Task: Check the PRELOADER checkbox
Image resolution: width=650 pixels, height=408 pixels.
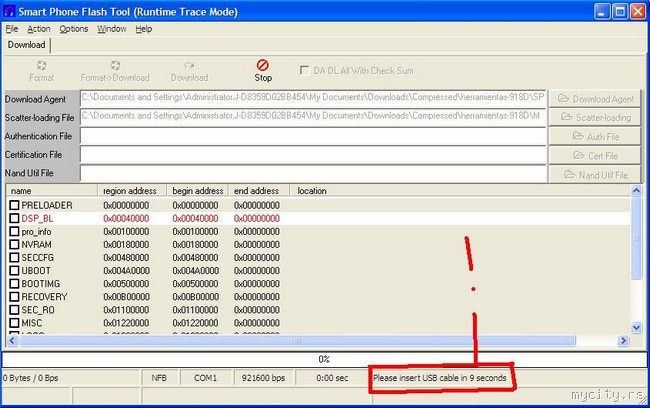Action: pyautogui.click(x=15, y=205)
